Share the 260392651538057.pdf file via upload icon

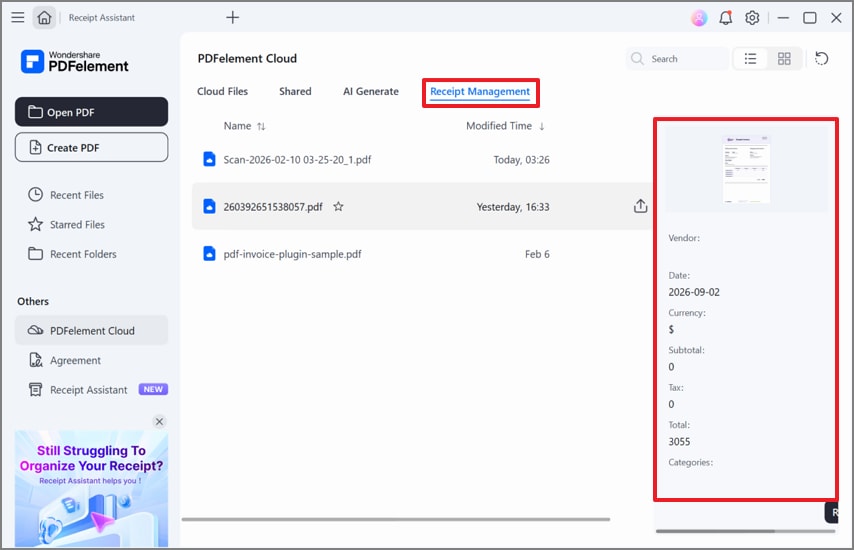(640, 206)
